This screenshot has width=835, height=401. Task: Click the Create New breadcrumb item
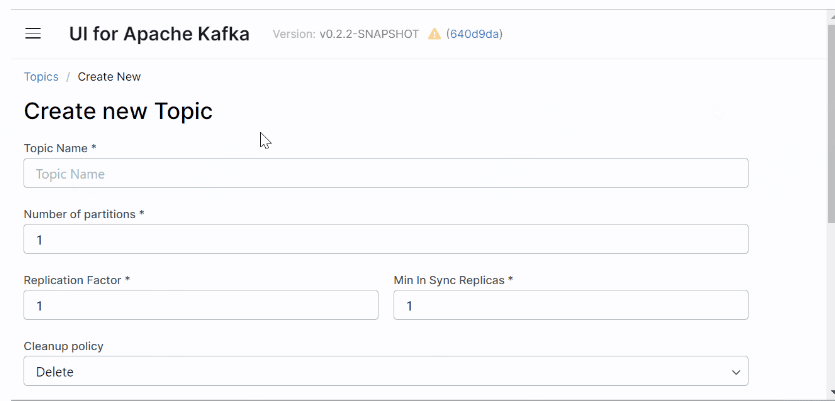[109, 77]
